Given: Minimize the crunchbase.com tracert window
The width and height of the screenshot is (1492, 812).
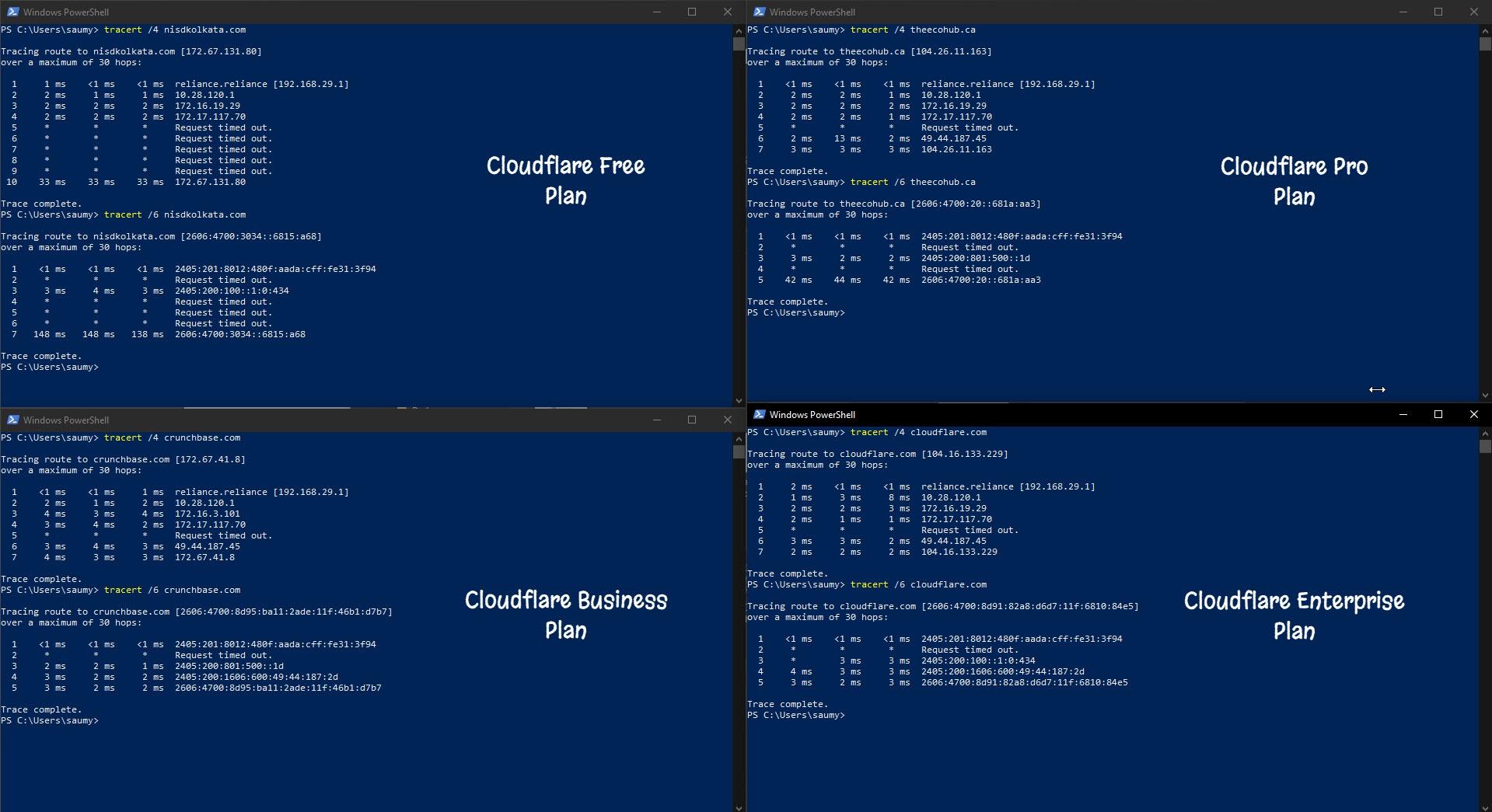Looking at the screenshot, I should (657, 420).
